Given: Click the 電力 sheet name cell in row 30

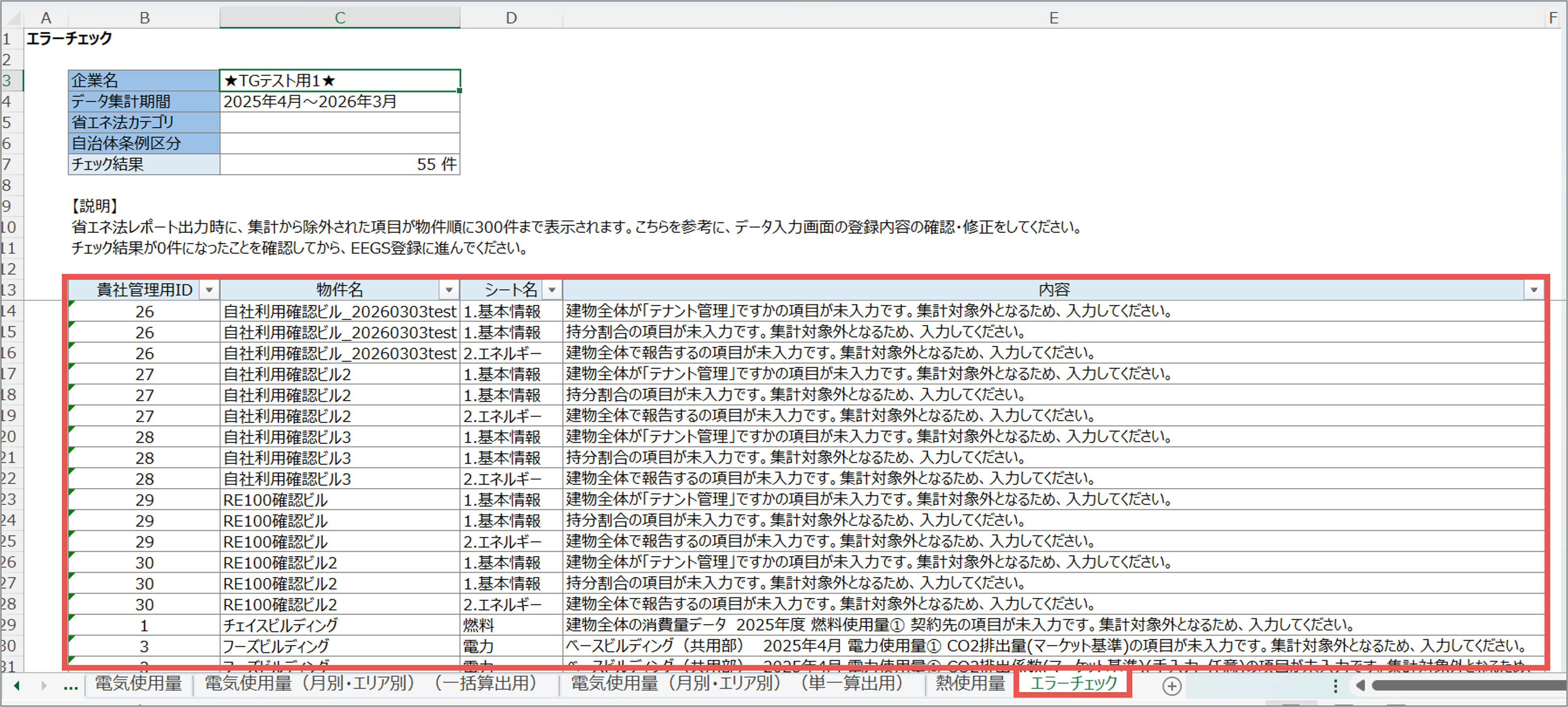Looking at the screenshot, I should coord(511,646).
